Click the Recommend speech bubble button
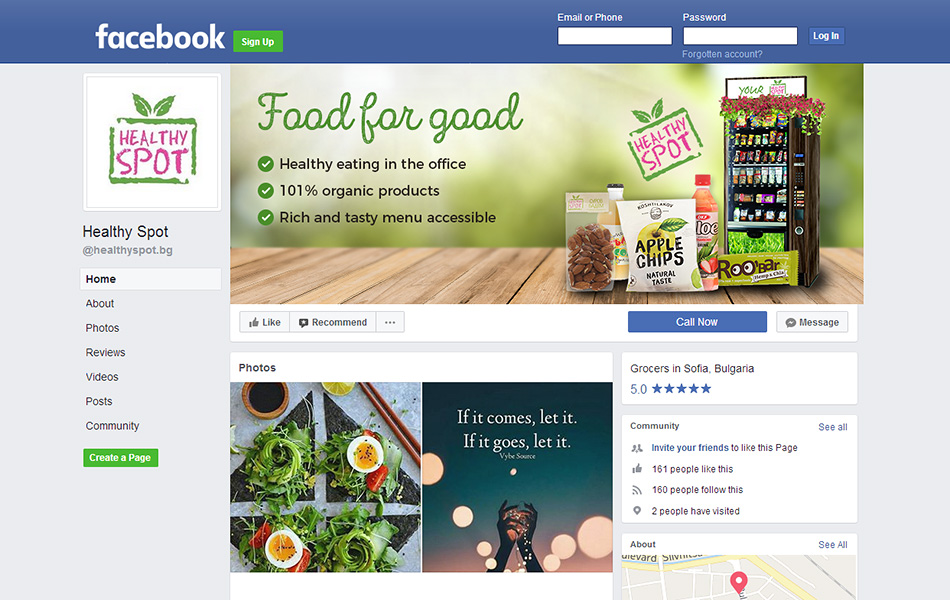Screen dimensions: 950x600 [x=333, y=322]
